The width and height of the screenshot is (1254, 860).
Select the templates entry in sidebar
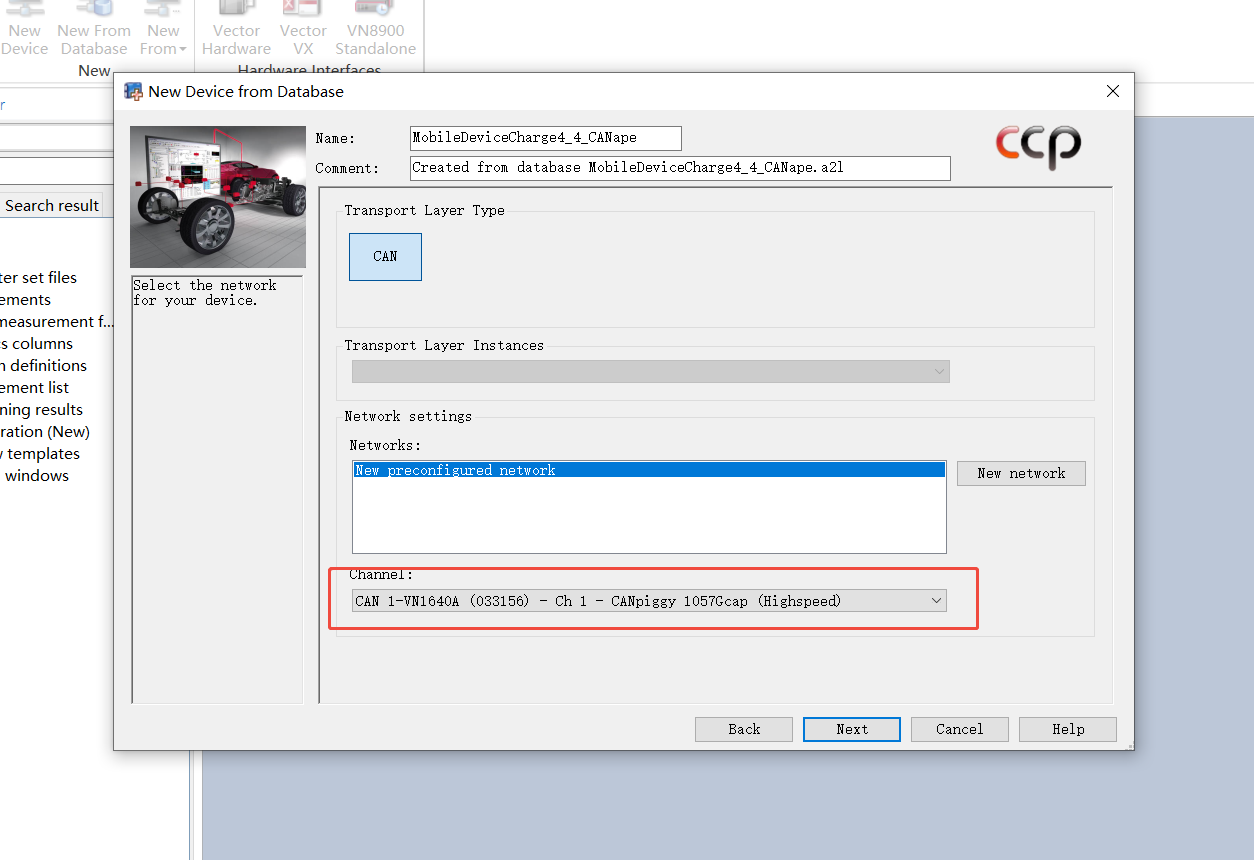coord(40,453)
